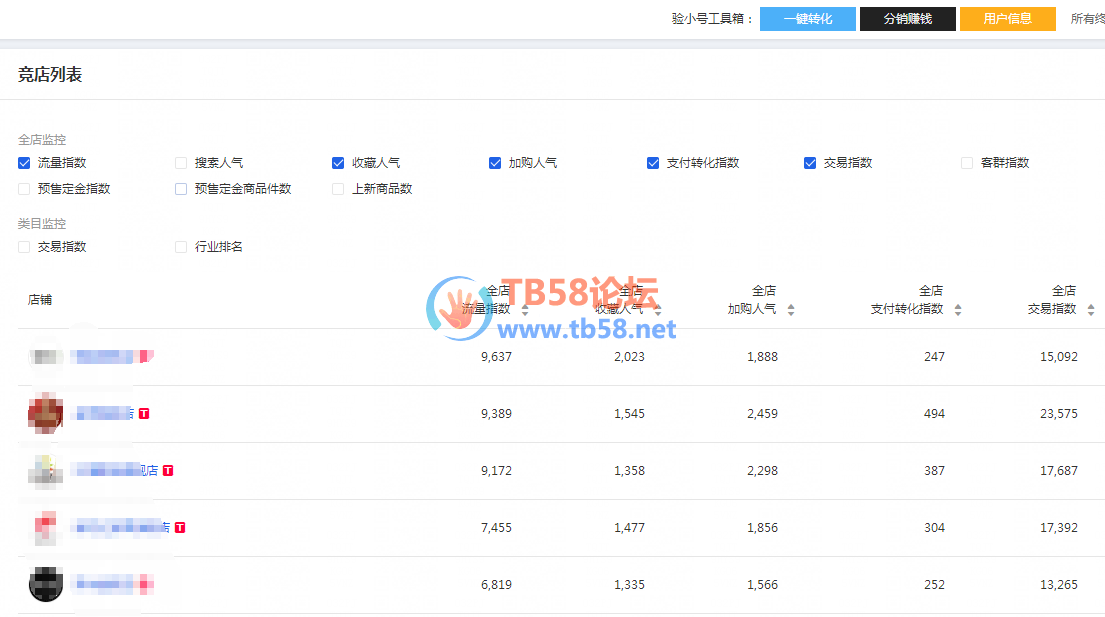Viewport: 1105px width, 617px height.
Task: Open the 用户信息 orange button
Action: pyautogui.click(x=1007, y=19)
